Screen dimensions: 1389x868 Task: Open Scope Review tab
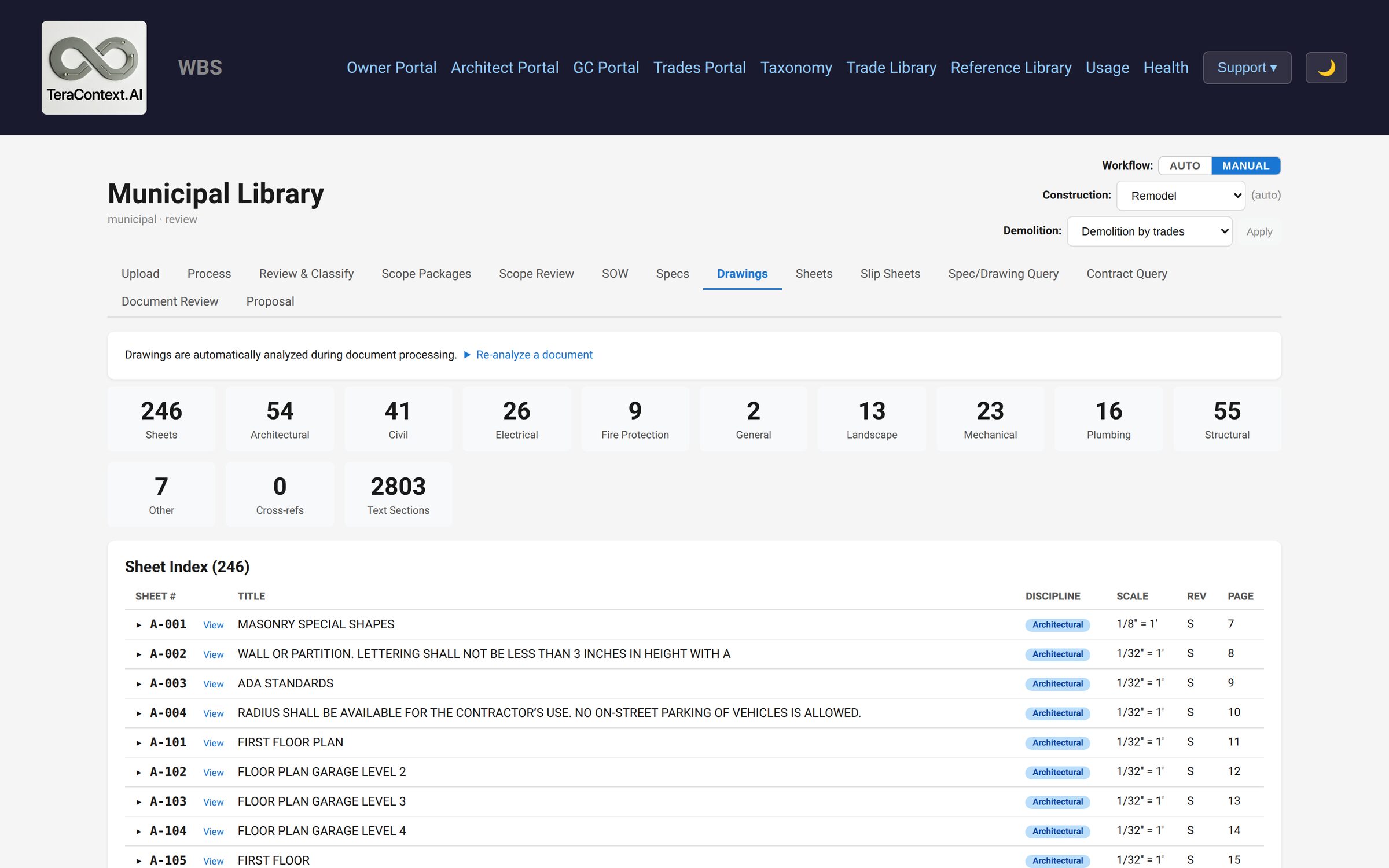[537, 274]
